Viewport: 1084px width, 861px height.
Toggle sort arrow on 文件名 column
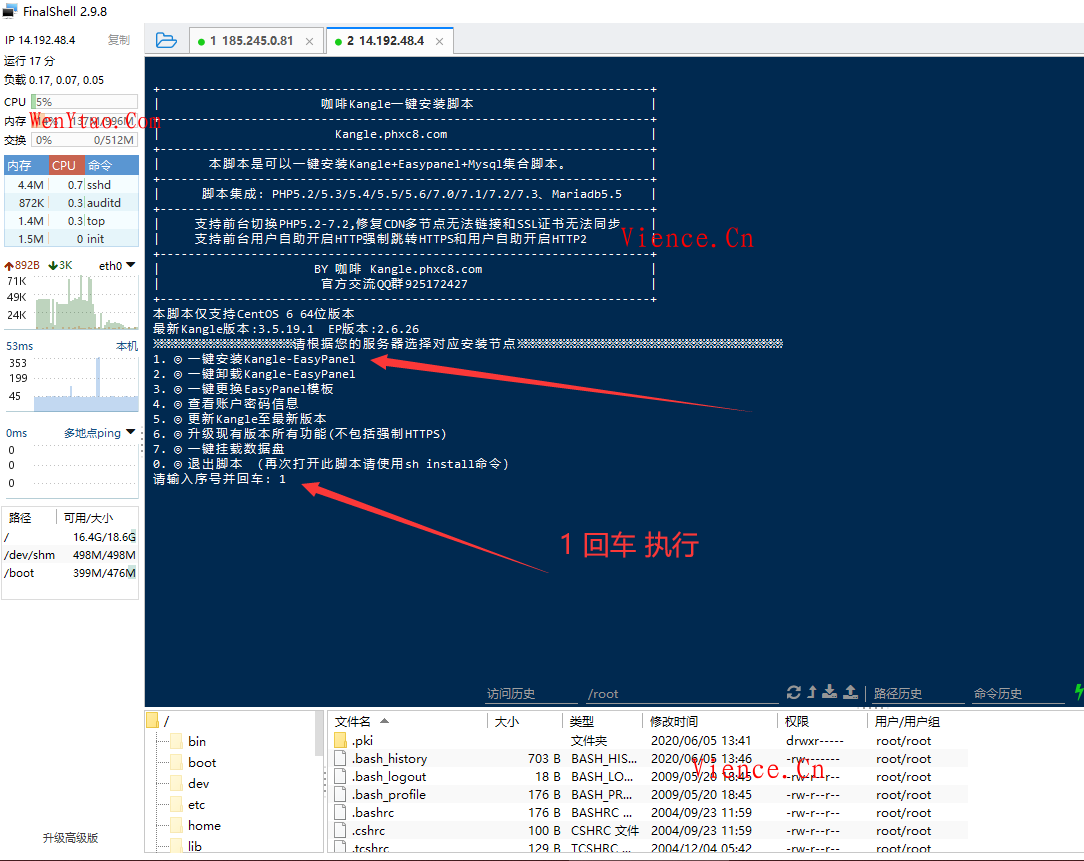point(384,721)
